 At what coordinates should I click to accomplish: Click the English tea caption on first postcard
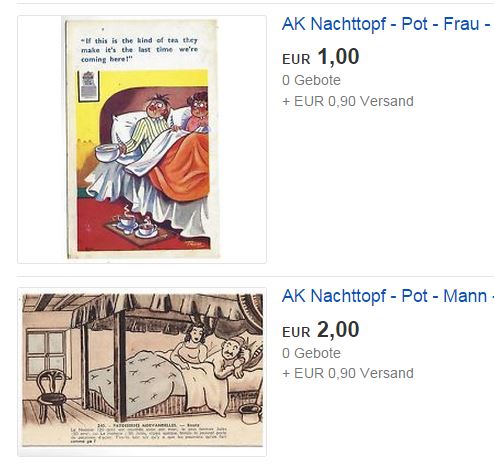coord(139,50)
